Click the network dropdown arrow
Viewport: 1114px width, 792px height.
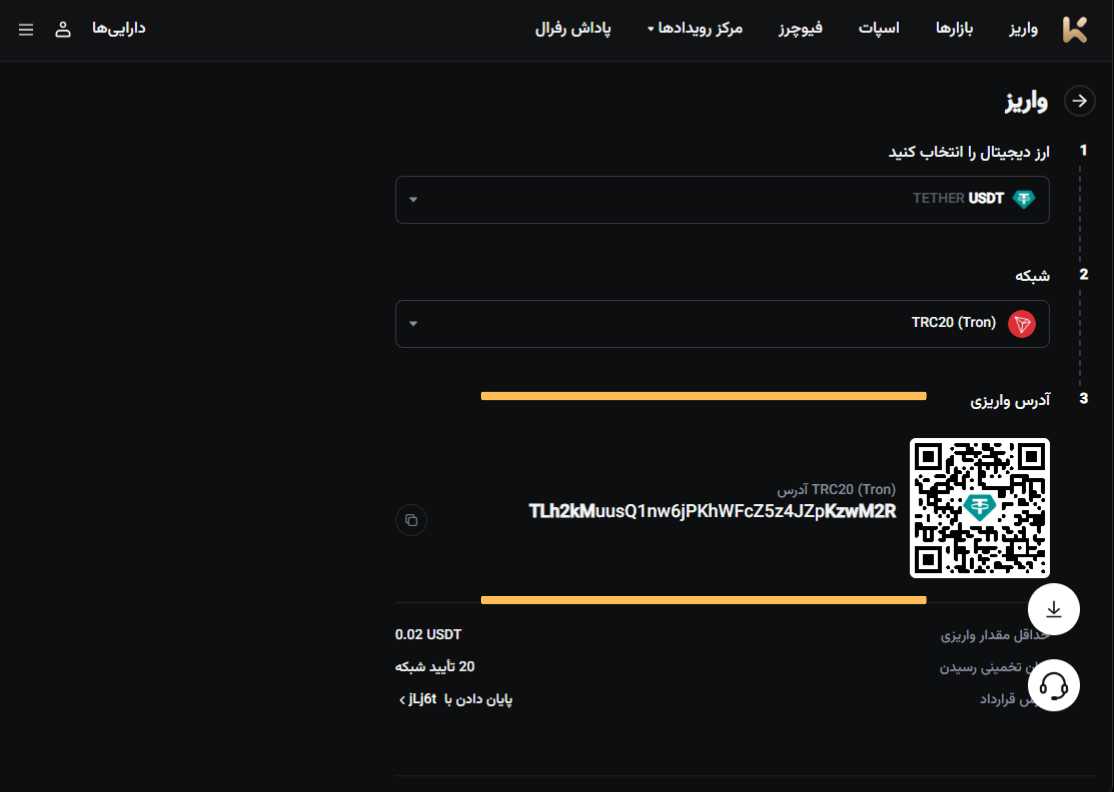click(413, 324)
